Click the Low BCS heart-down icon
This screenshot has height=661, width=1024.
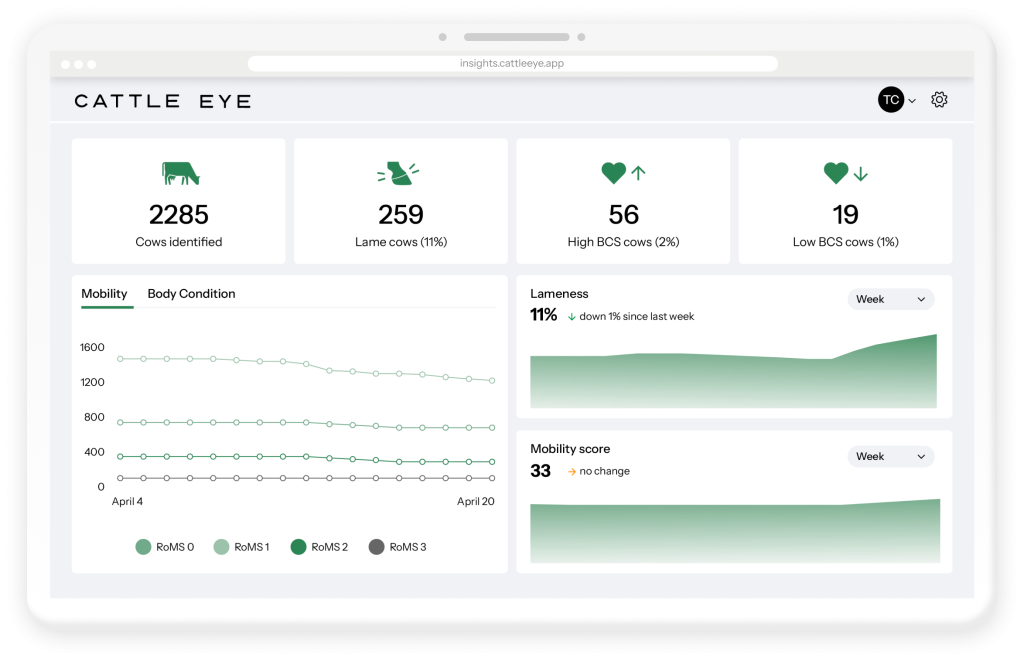click(x=845, y=173)
